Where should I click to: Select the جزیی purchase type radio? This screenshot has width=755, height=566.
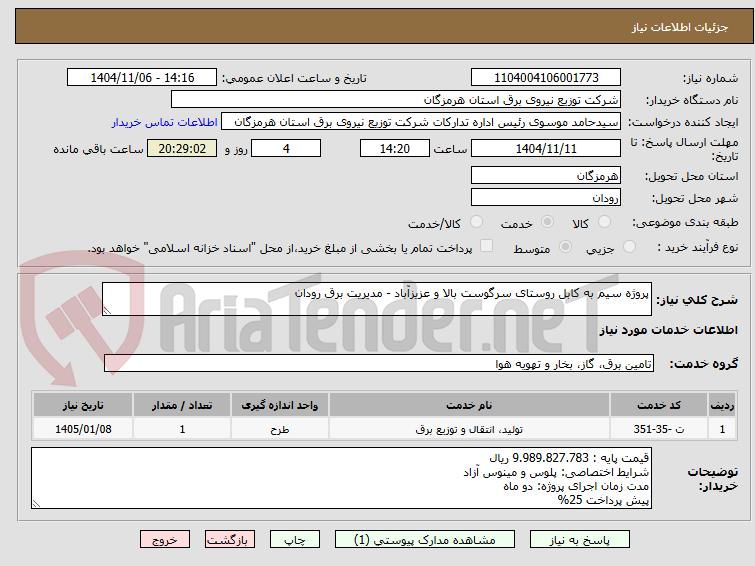click(x=629, y=247)
